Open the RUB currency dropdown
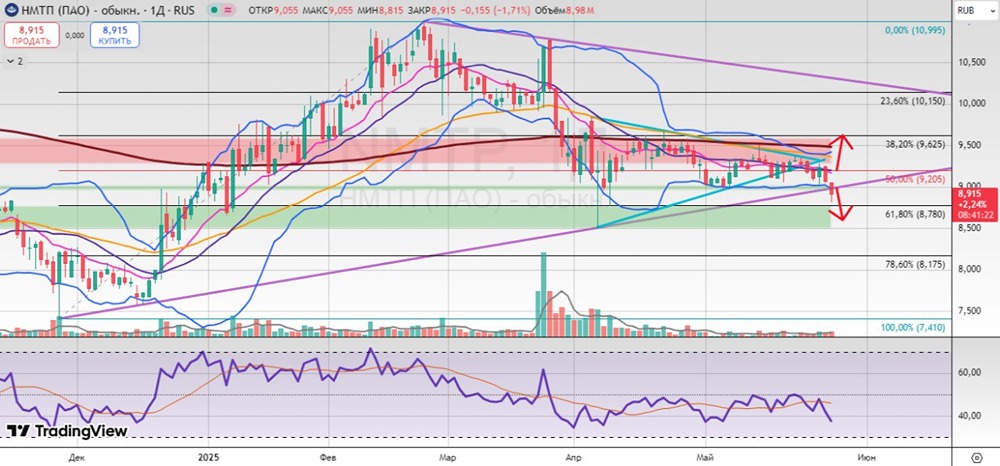Screen dimensions: 1000x466 click(975, 11)
